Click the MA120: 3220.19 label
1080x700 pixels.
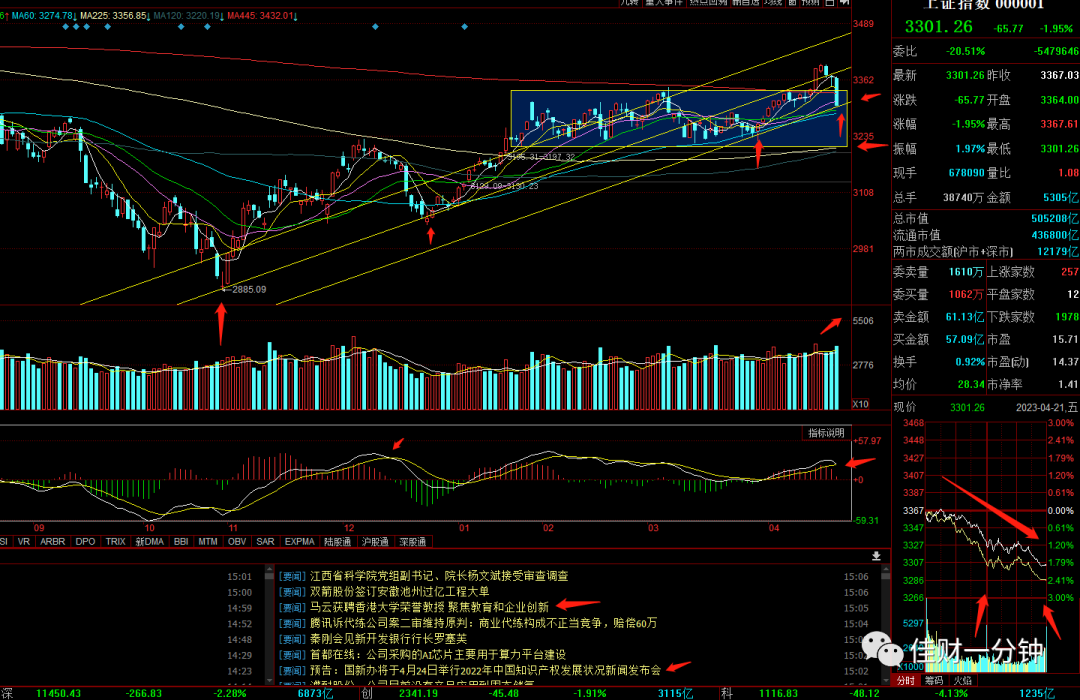(x=188, y=15)
